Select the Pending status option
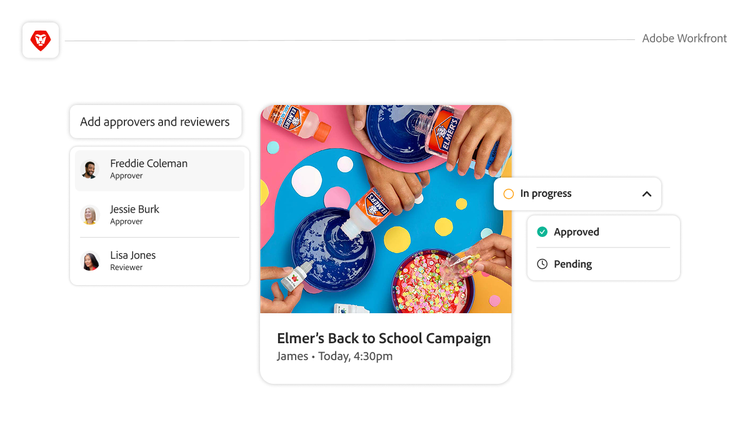The width and height of the screenshot is (750, 422). click(573, 264)
